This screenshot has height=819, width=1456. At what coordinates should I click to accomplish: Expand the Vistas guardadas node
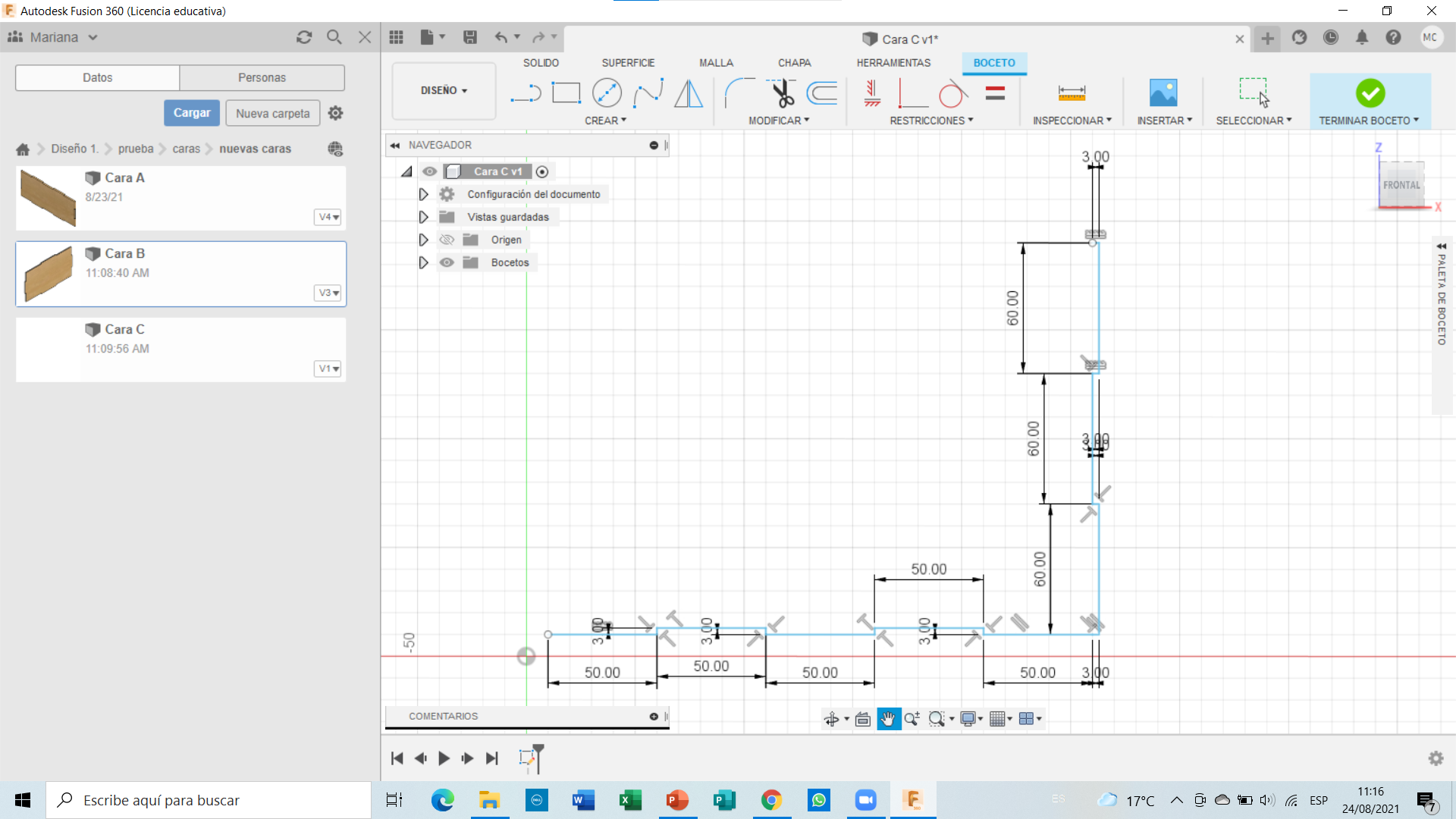[x=423, y=217]
